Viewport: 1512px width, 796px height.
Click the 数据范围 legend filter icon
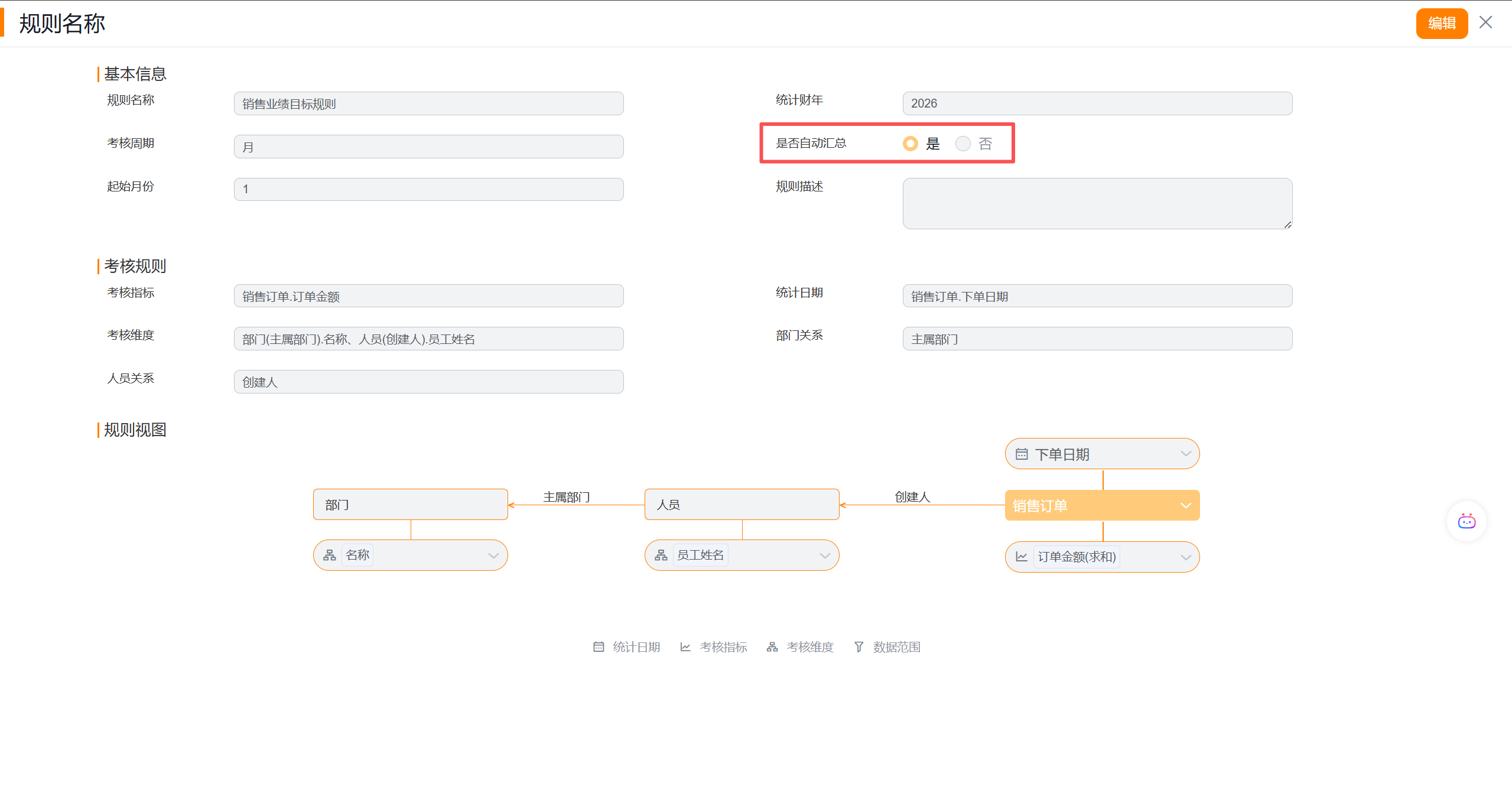[x=859, y=647]
